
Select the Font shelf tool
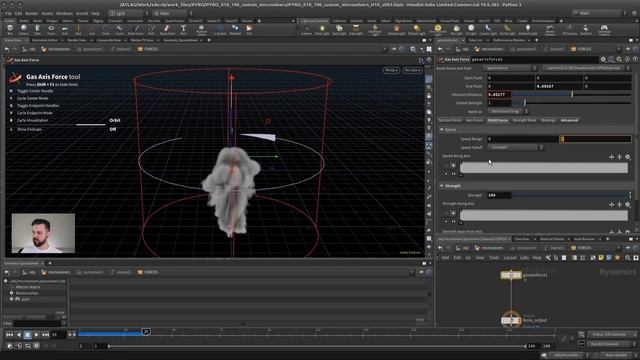coord(183,29)
